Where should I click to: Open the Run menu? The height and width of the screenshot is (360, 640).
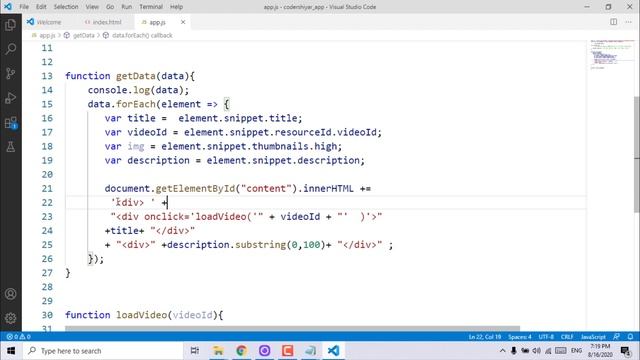[x=127, y=7]
